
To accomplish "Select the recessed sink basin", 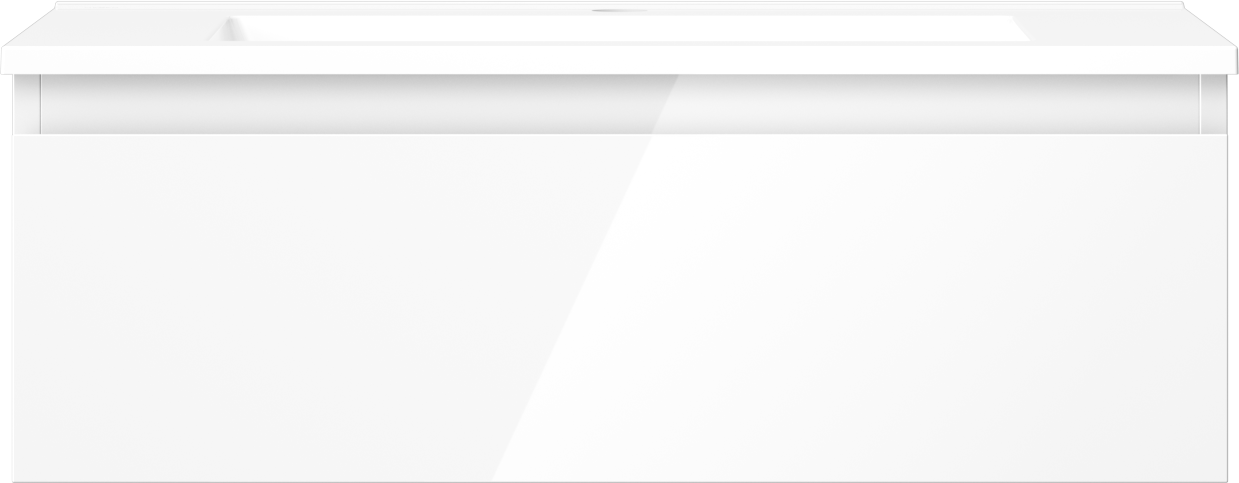I will 618,28.
